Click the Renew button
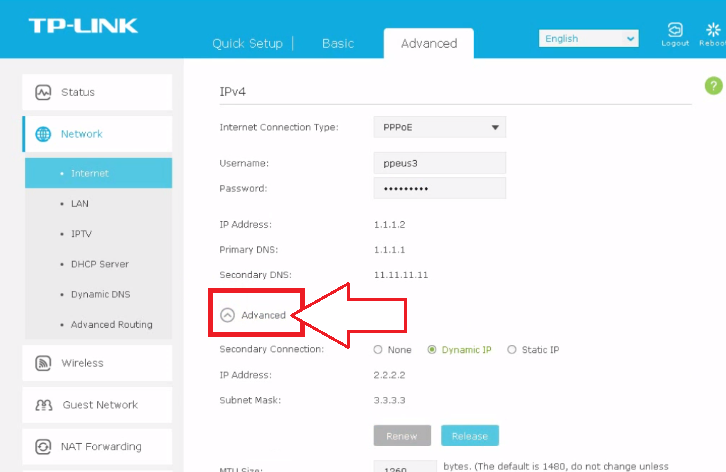This screenshot has width=726, height=472. click(x=402, y=435)
